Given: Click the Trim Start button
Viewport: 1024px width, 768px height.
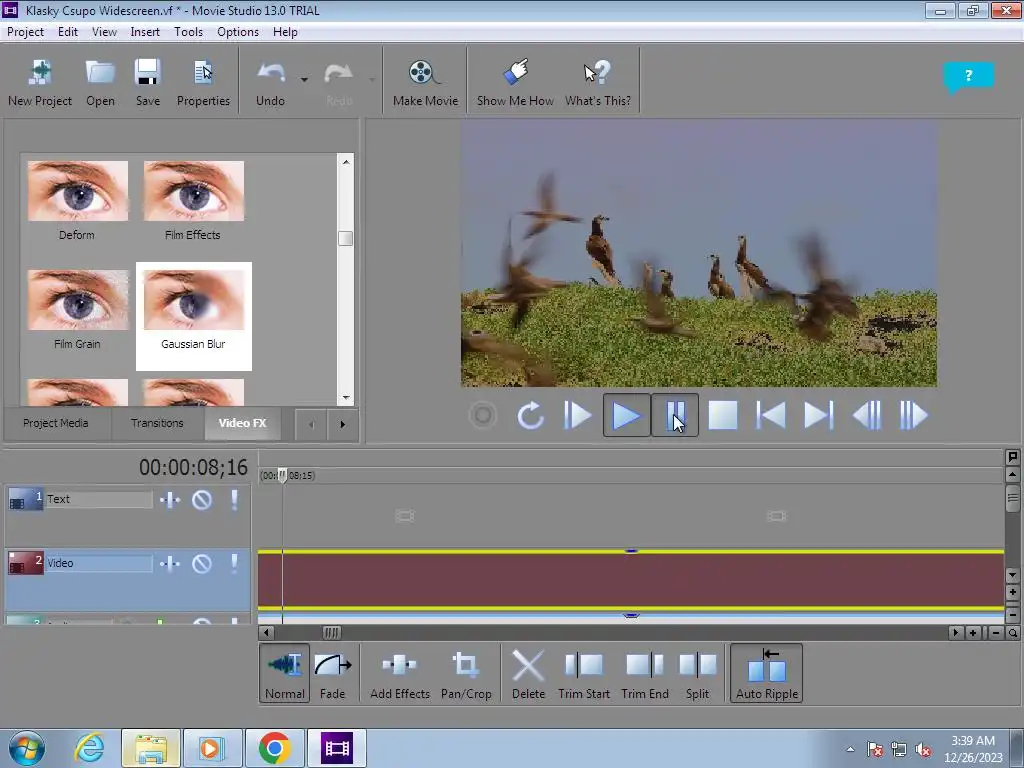Looking at the screenshot, I should [x=584, y=673].
